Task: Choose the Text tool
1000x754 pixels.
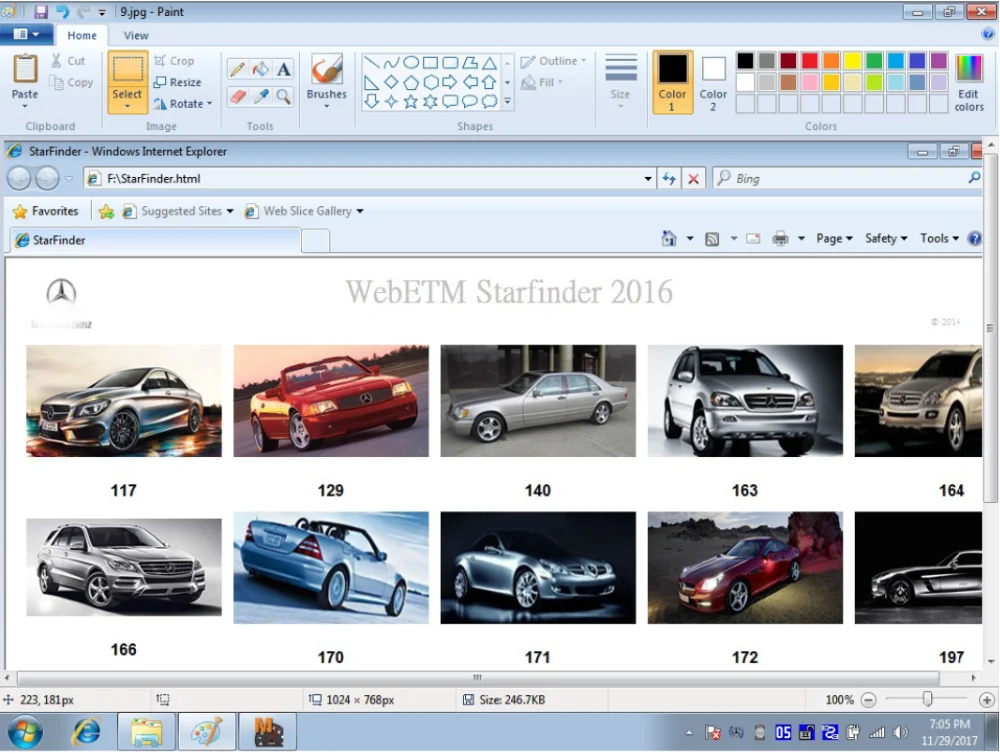Action: coord(284,69)
